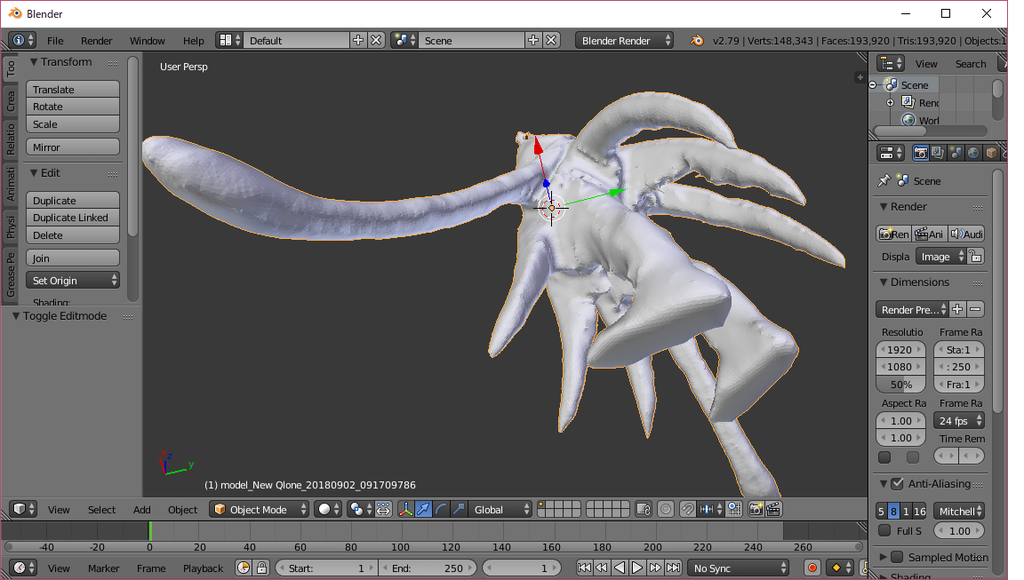
Task: Add a render preset with plus
Action: point(957,310)
